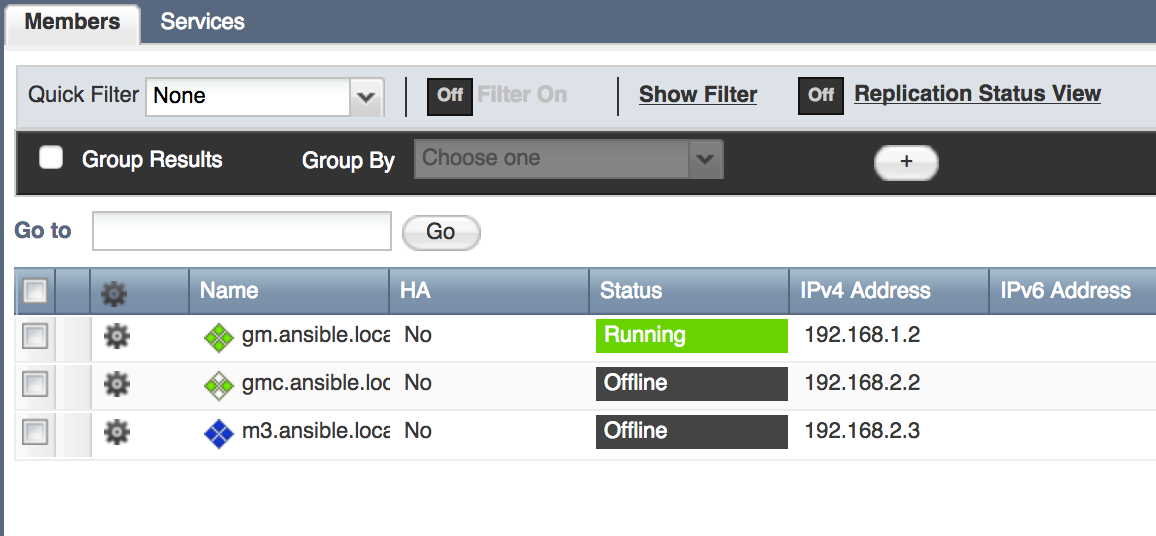Enable the Group Results checkbox

coord(51,158)
